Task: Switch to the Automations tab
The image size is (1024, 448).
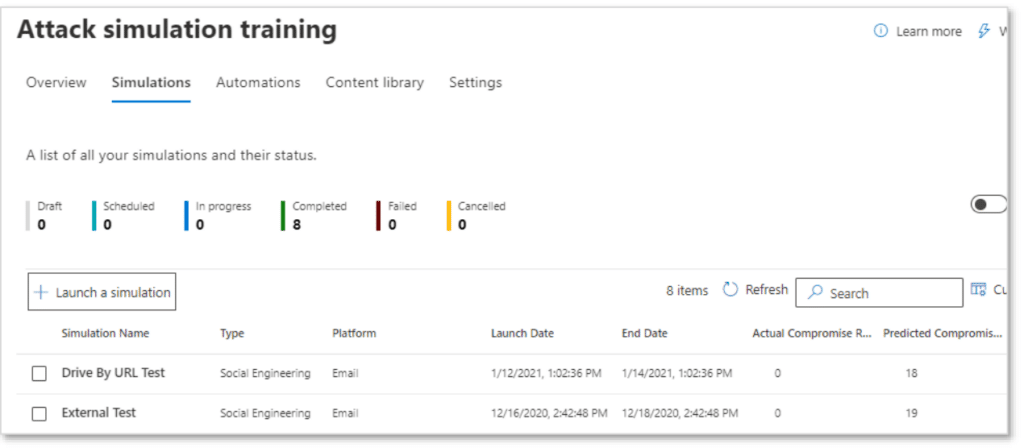Action: click(258, 82)
